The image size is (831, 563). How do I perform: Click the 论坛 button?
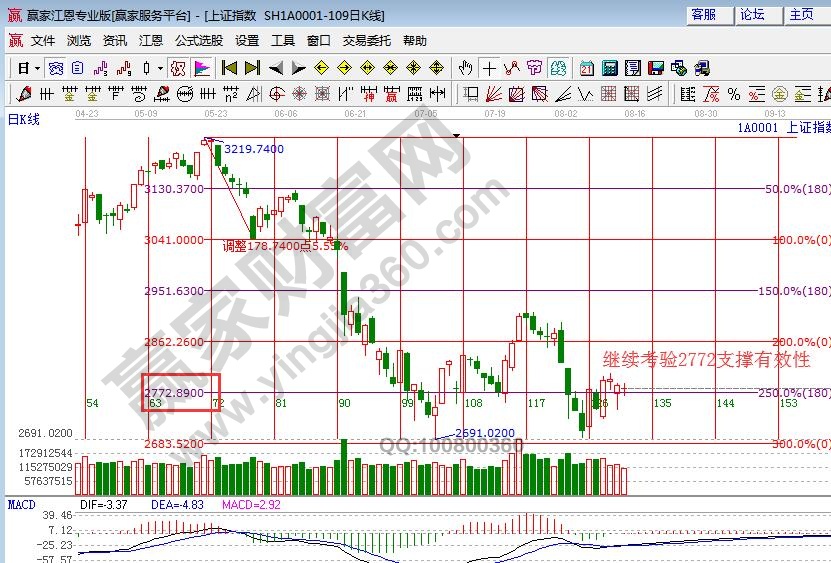752,14
